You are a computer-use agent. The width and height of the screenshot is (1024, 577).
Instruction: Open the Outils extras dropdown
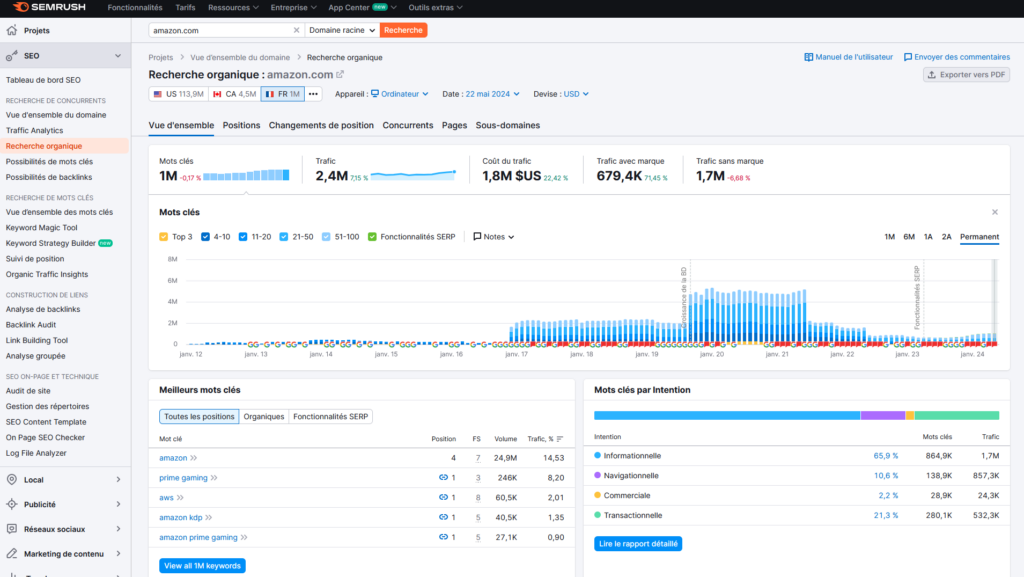(x=435, y=8)
